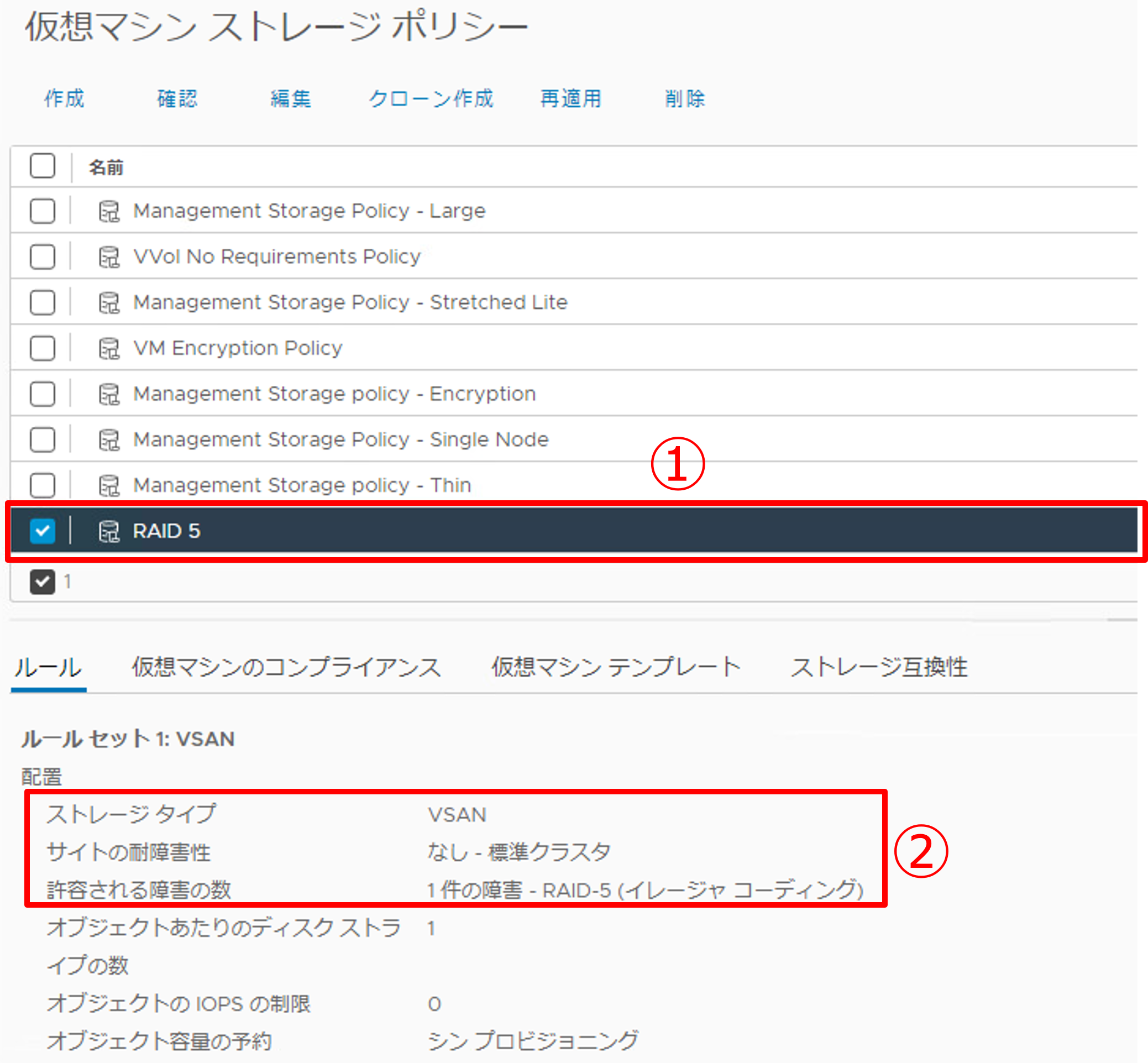1148x1063 pixels.
Task: Click the VM Encryption Policy icon
Action: 109,349
